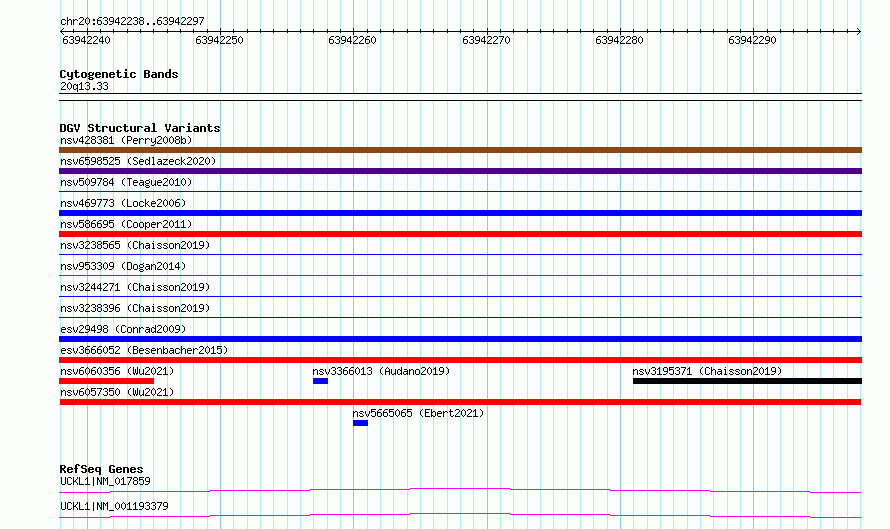Click the nsv6057350 (Wu2021) label

click(x=117, y=392)
